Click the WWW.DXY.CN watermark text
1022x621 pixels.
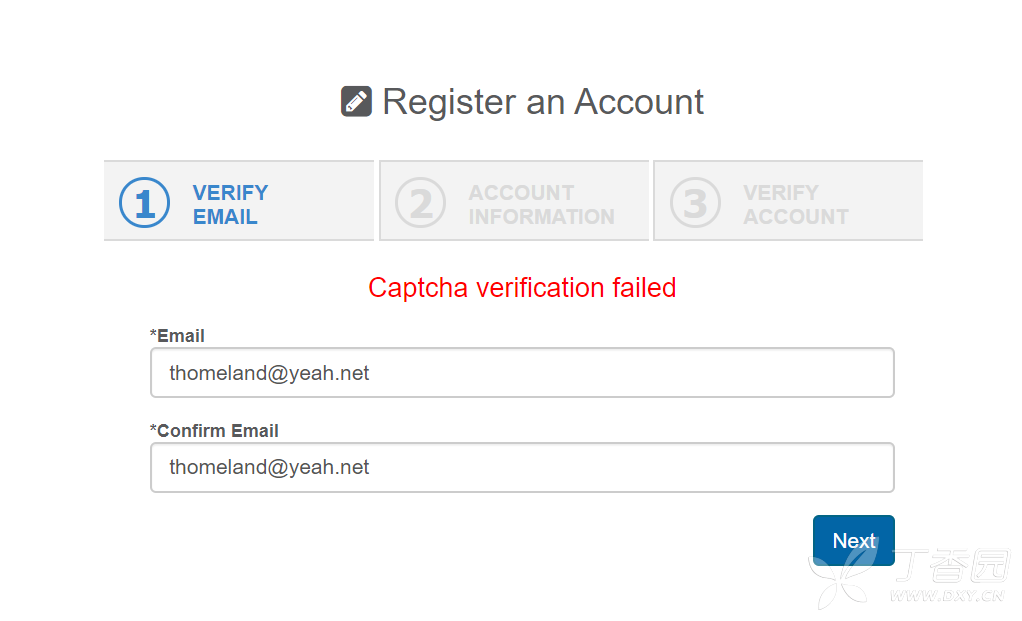pyautogui.click(x=947, y=595)
